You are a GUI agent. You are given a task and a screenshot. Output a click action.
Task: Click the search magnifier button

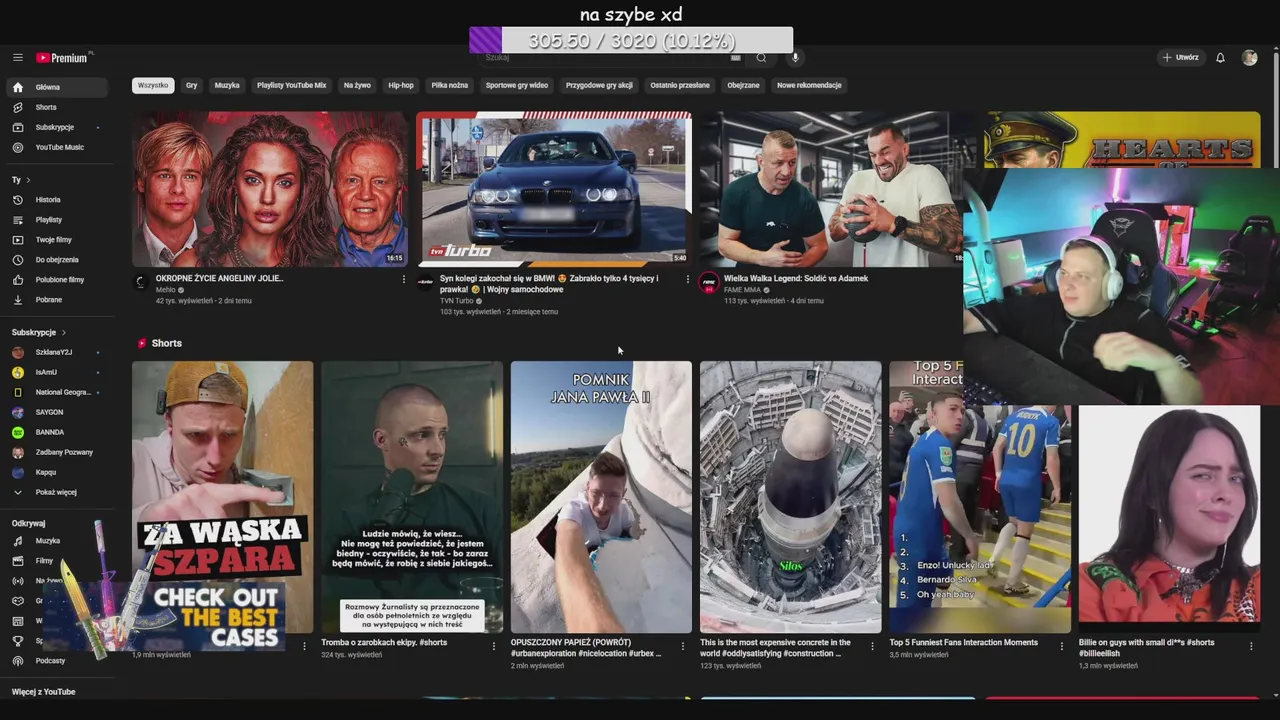click(x=761, y=58)
